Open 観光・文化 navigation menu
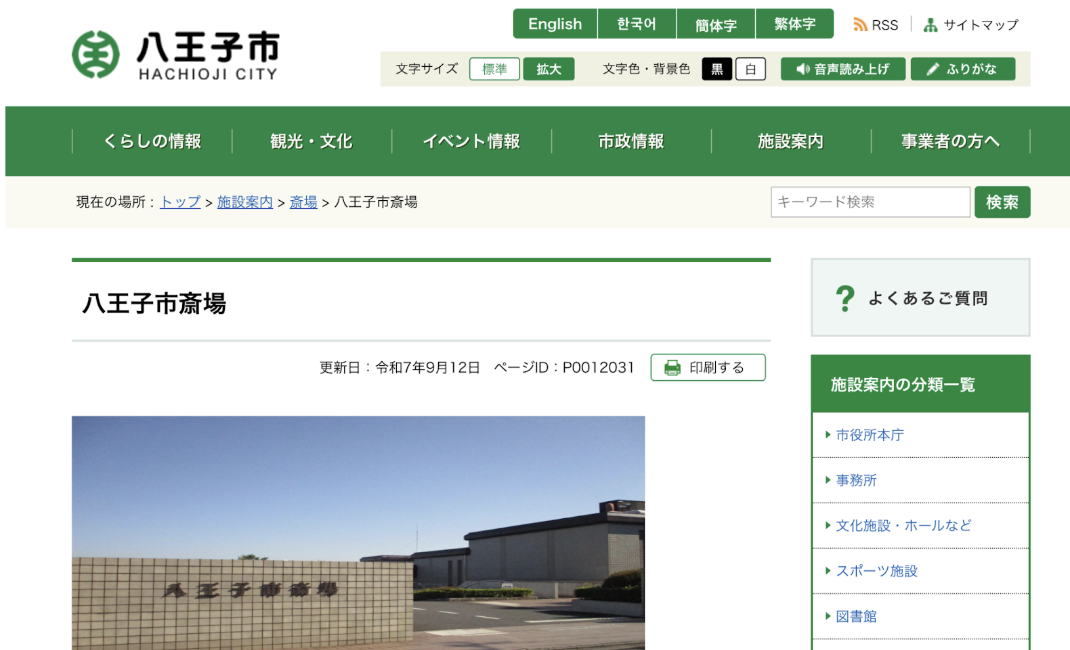The height and width of the screenshot is (650, 1070). click(311, 141)
